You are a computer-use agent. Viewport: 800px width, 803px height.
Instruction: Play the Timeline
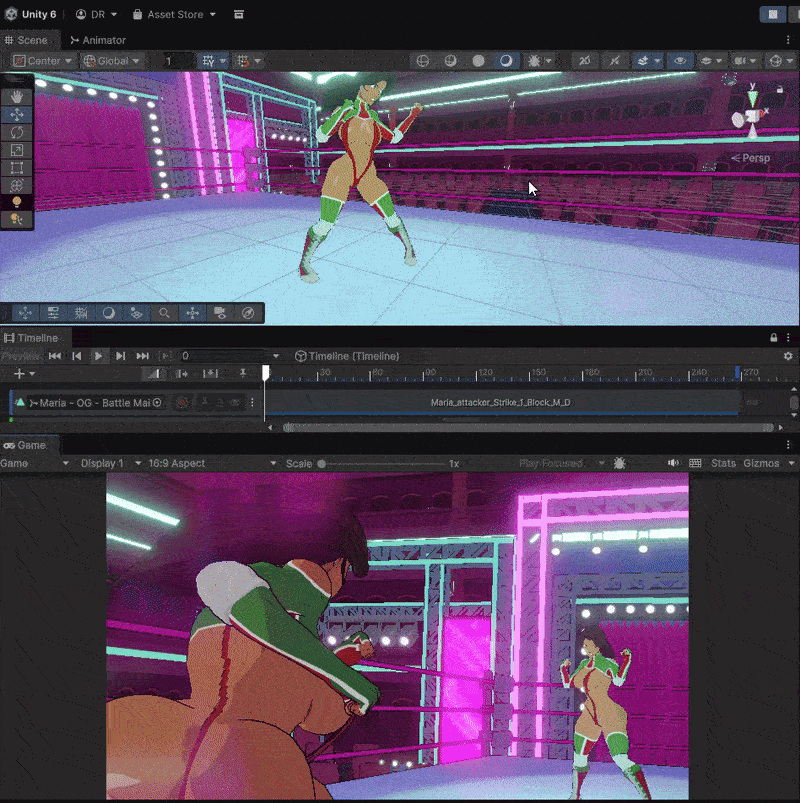click(x=98, y=356)
